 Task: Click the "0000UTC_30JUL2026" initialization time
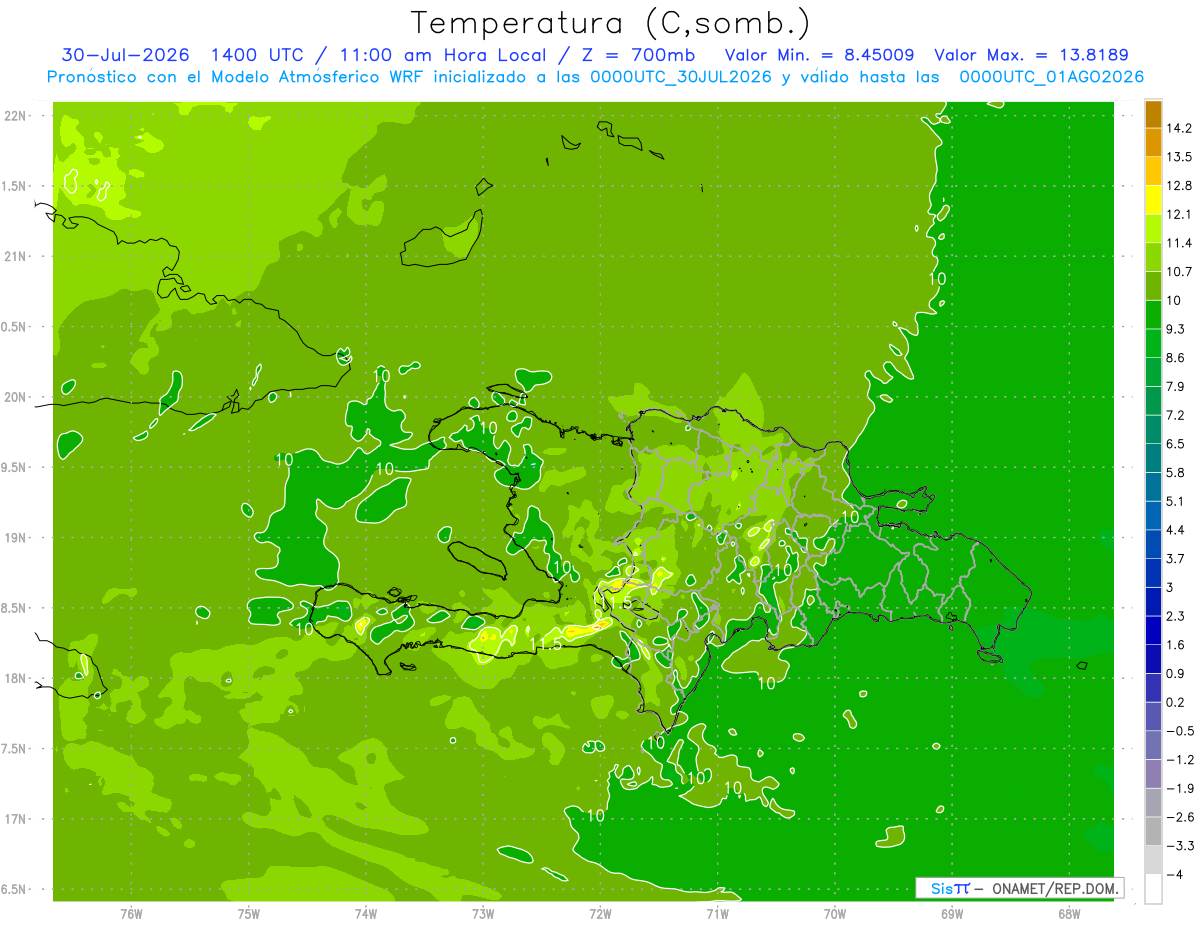(x=681, y=77)
